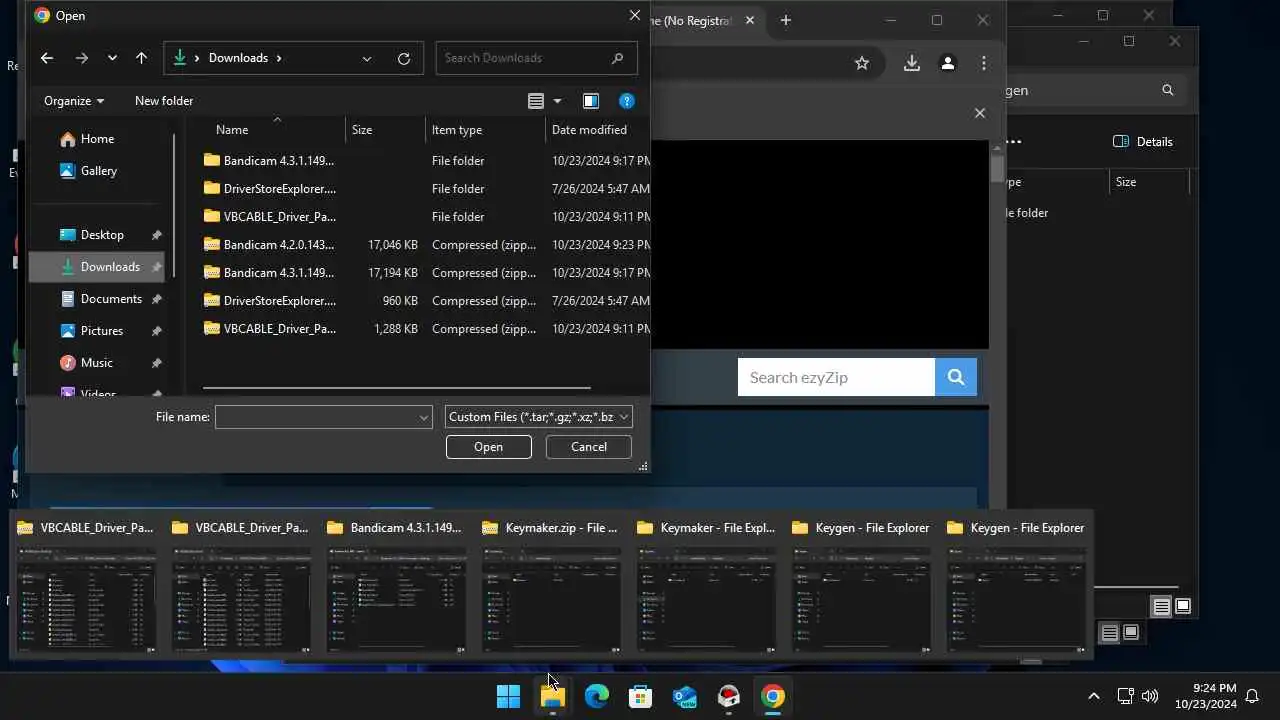Select Gallery in navigation pane

98,171
